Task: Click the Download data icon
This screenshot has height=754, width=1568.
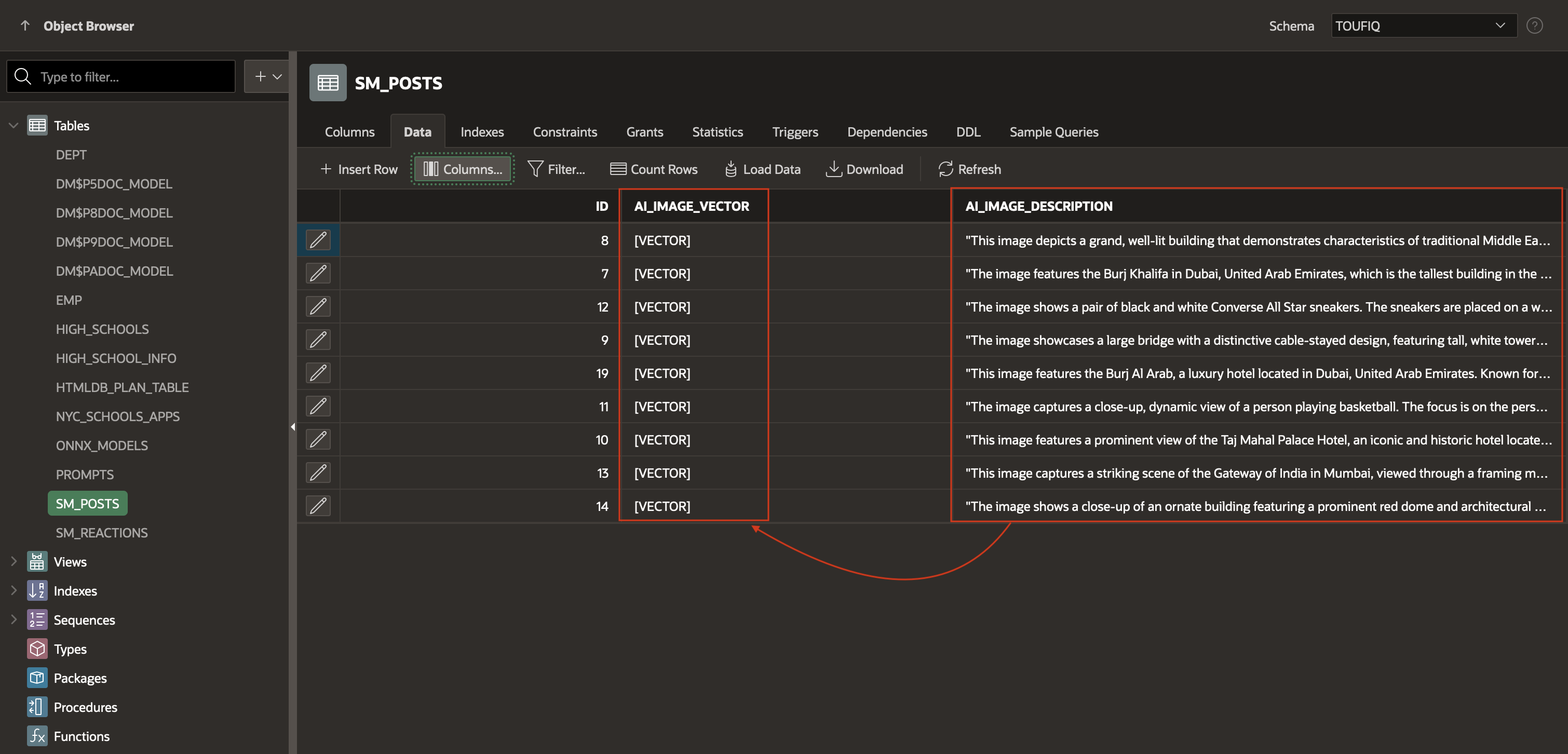Action: pos(833,169)
